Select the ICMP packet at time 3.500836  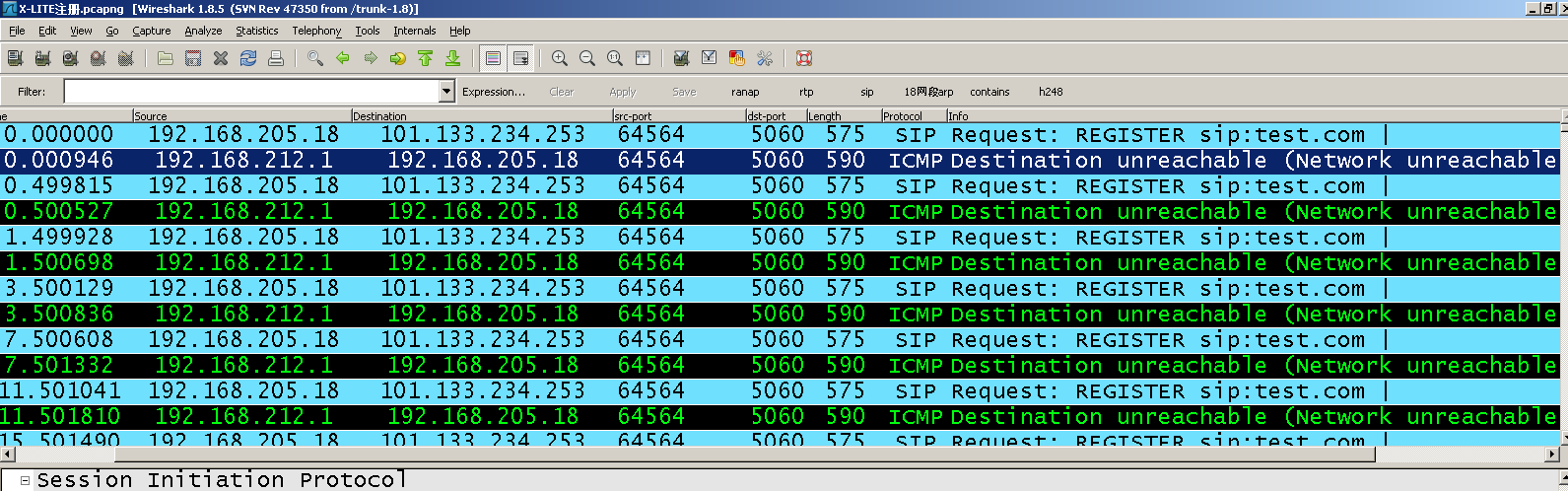click(x=780, y=314)
